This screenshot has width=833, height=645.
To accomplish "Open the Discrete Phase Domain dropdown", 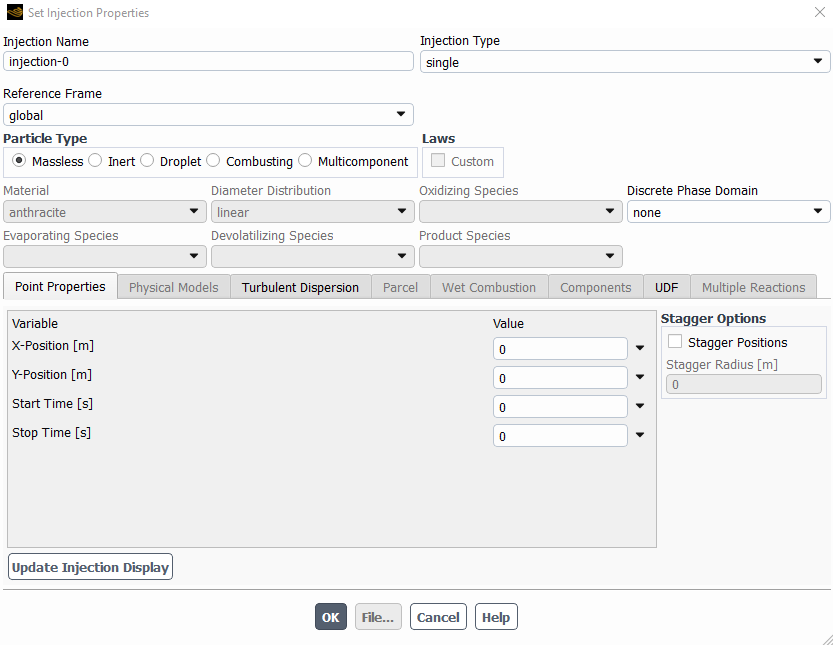I will [728, 212].
